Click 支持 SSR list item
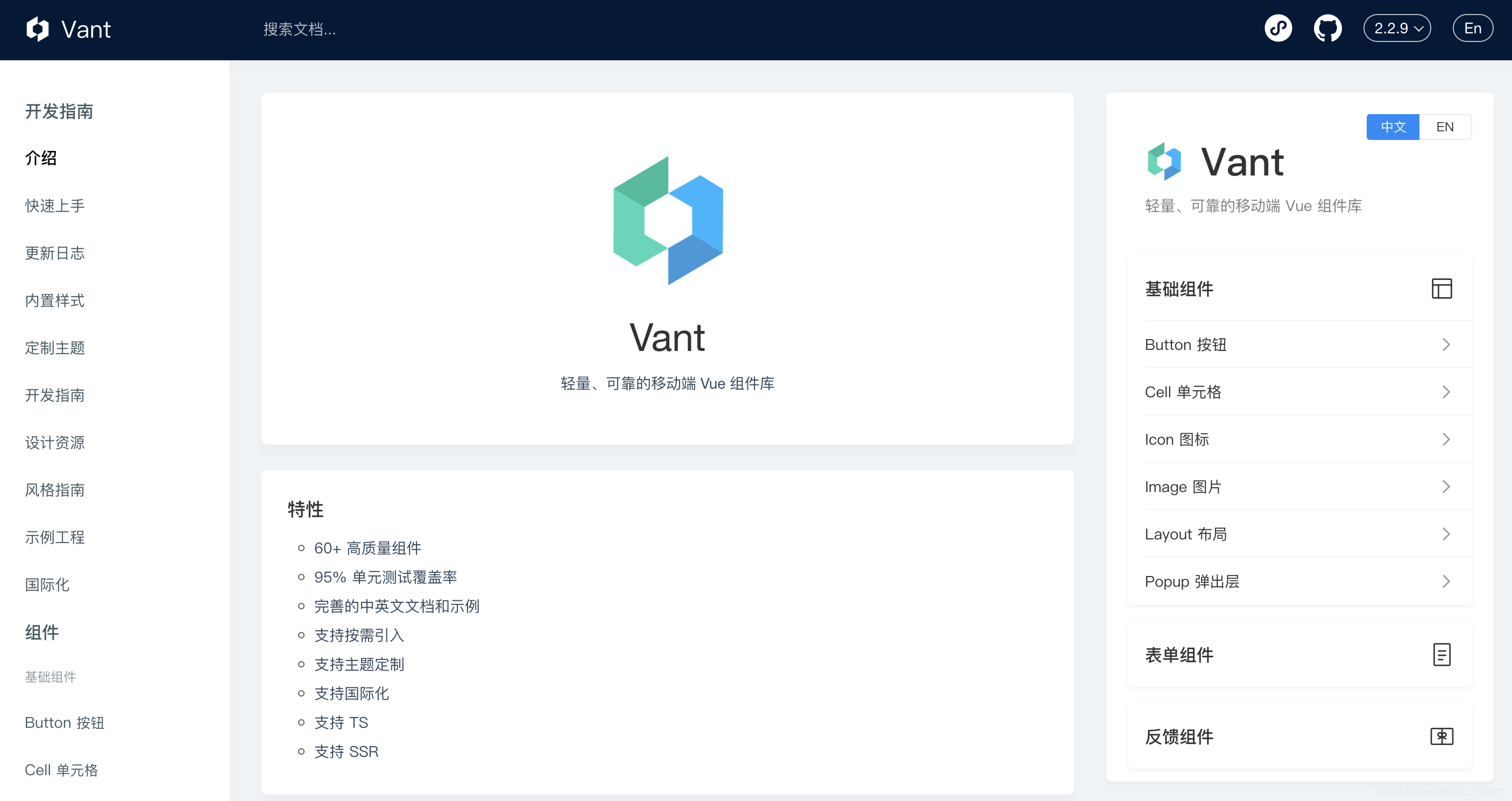The image size is (1512, 801). [347, 751]
